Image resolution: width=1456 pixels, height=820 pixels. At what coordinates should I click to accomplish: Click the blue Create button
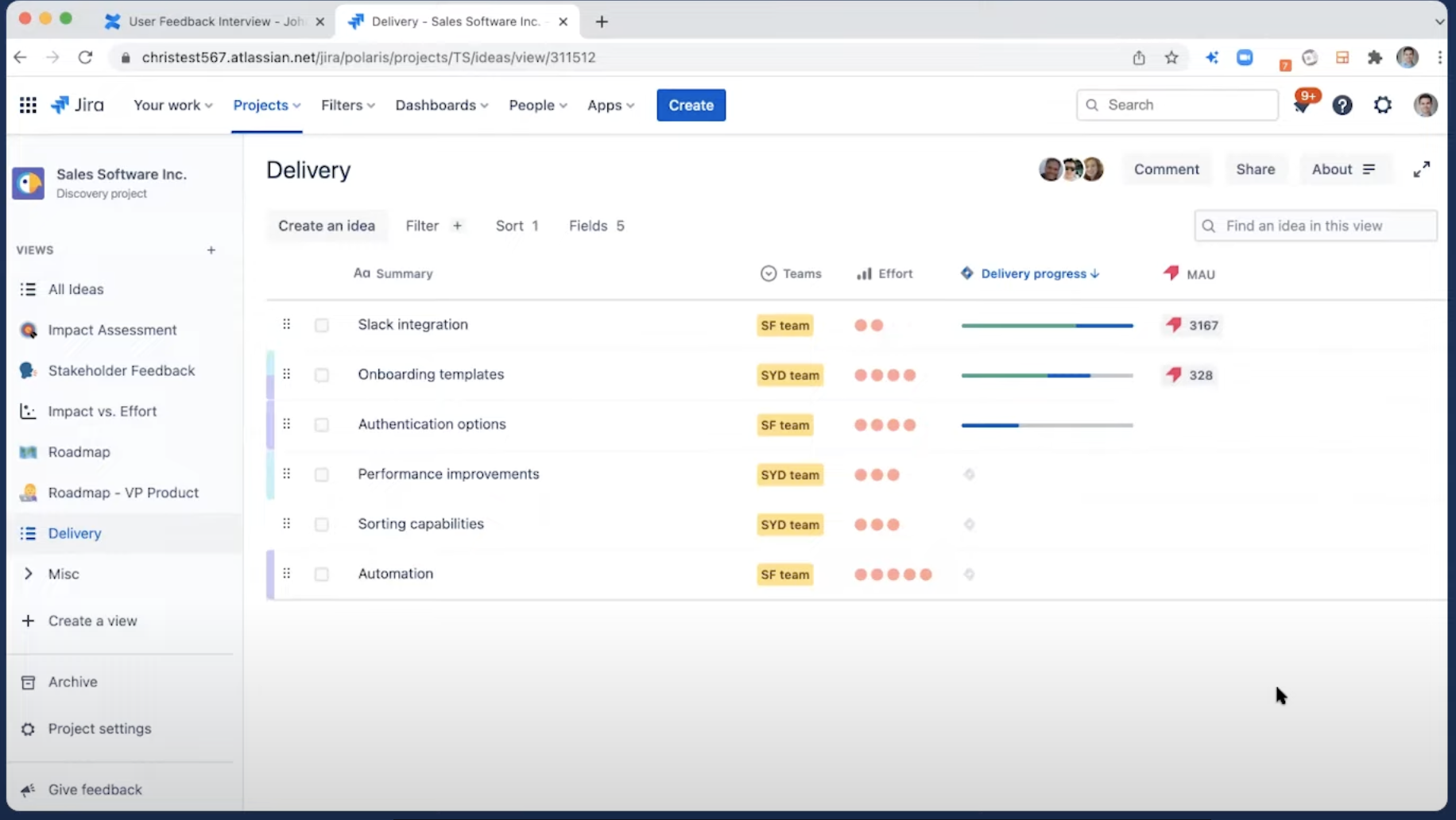(x=691, y=105)
